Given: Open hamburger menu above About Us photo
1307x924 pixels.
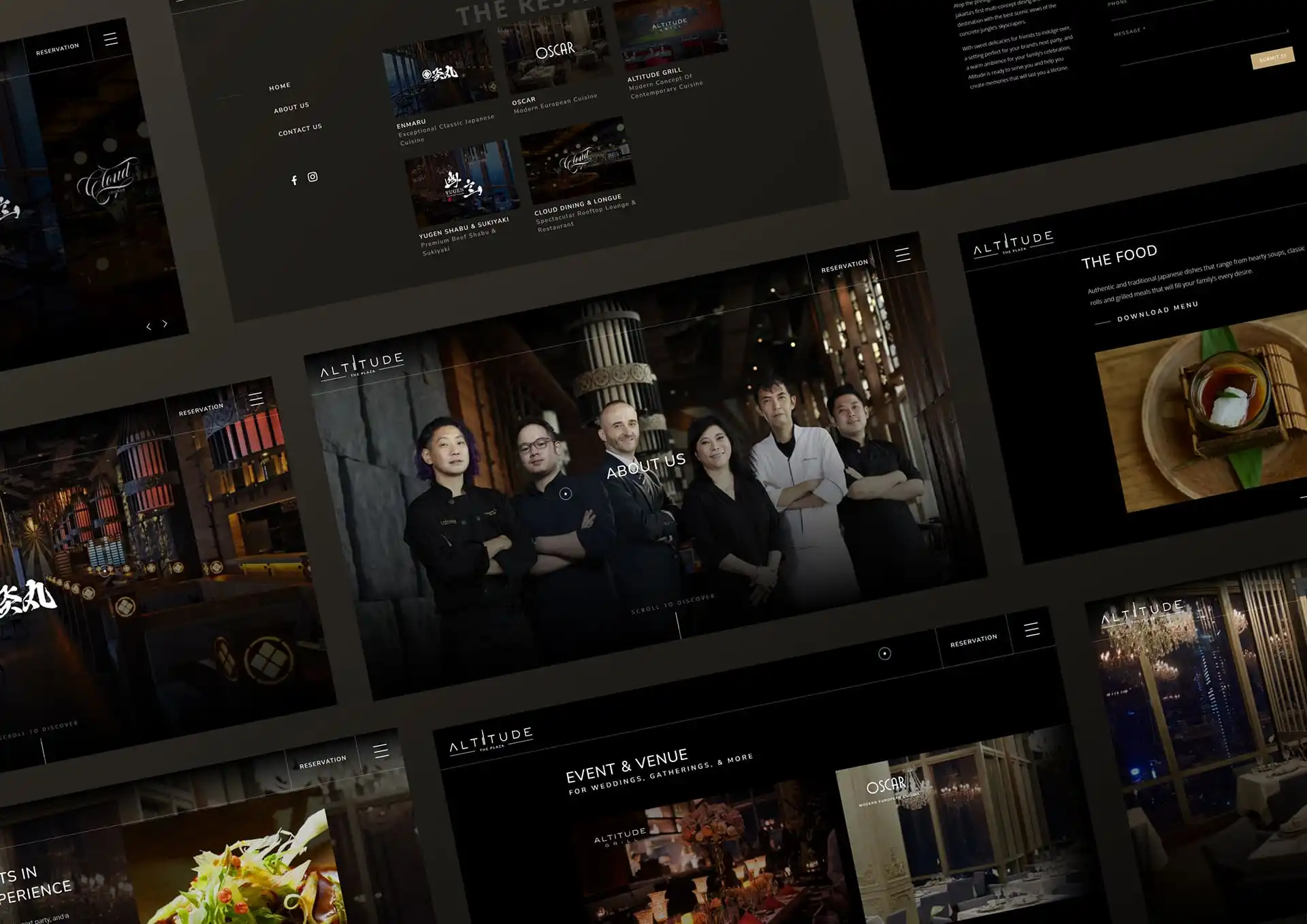Looking at the screenshot, I should [903, 255].
